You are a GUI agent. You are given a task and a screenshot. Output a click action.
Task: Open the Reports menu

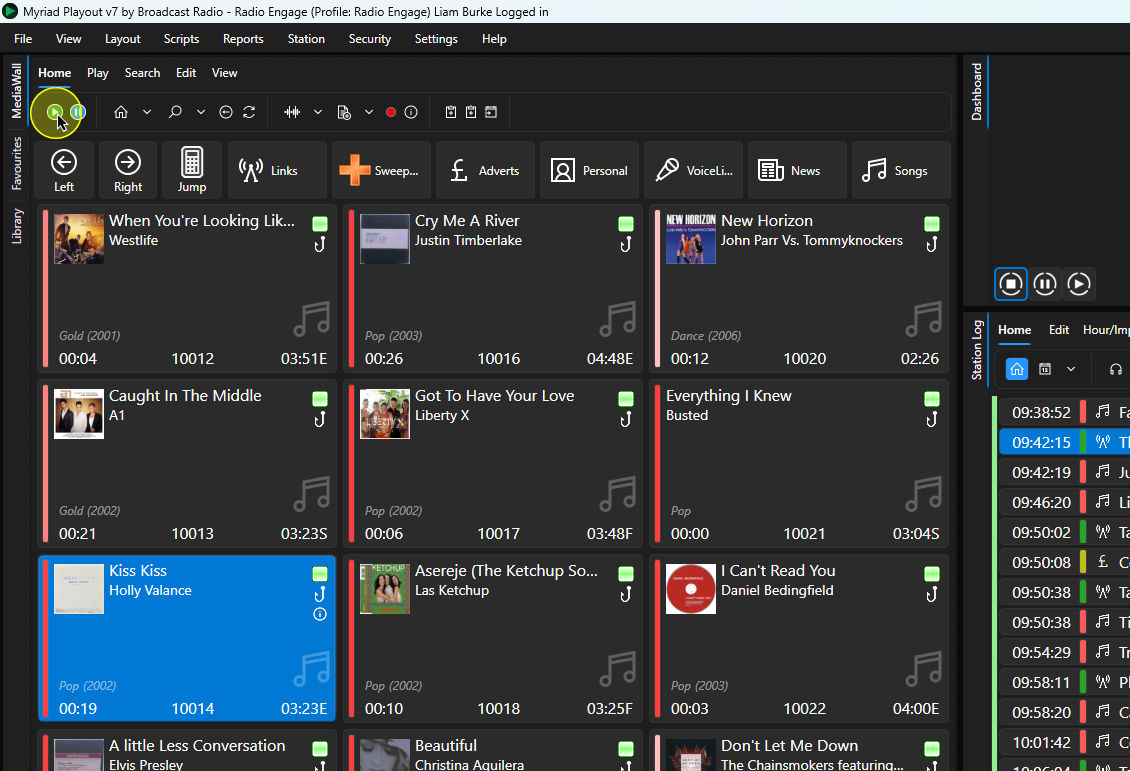243,39
